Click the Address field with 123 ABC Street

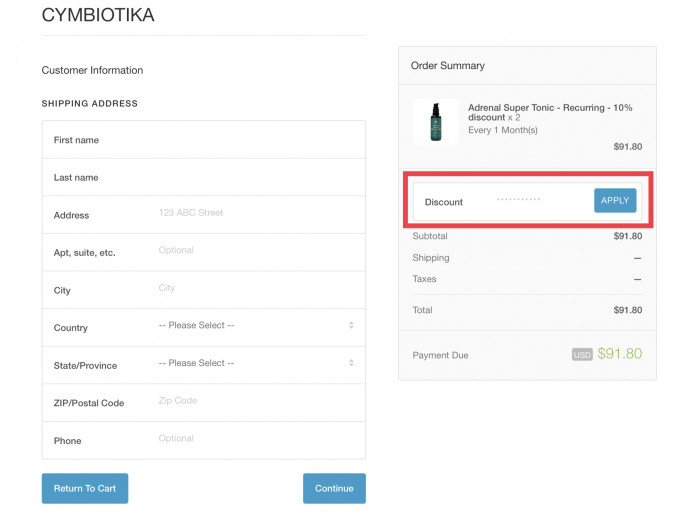204,215
